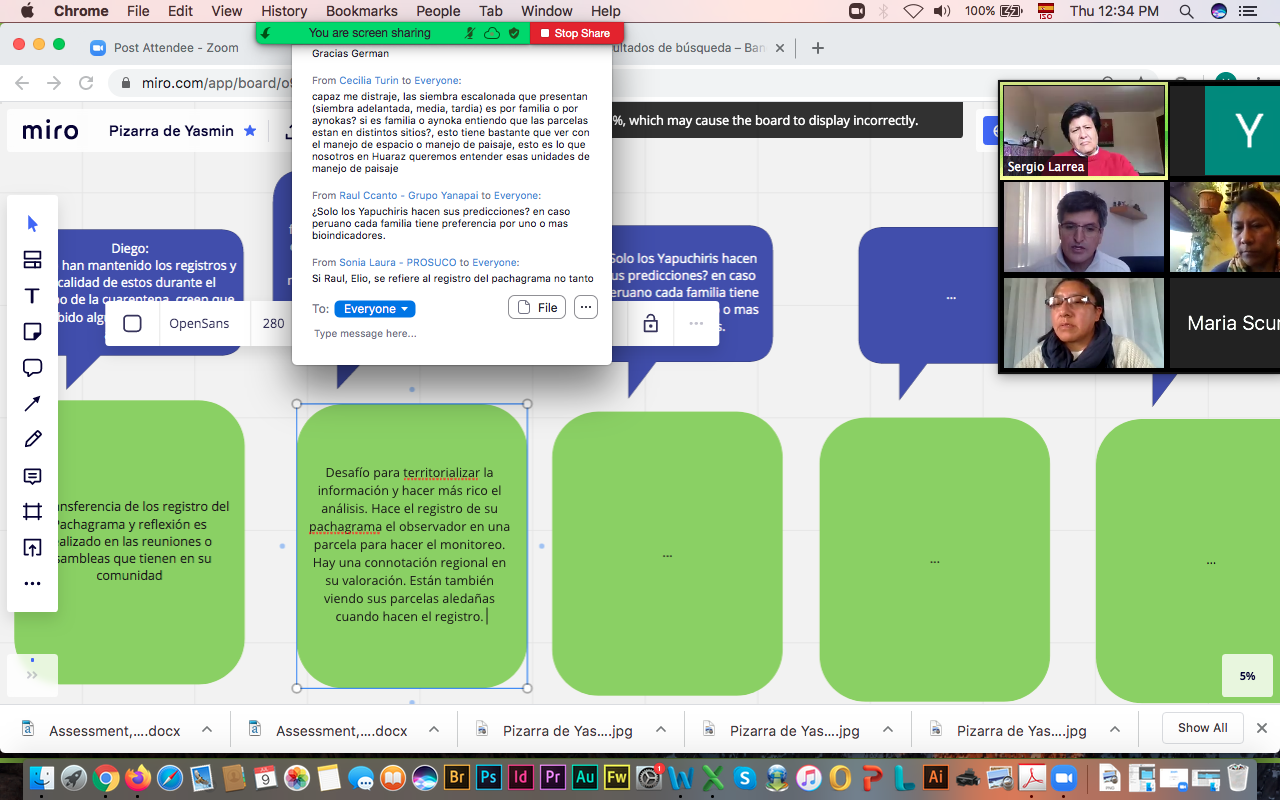Open the Everyone recipient dropdown in chat

pos(375,309)
